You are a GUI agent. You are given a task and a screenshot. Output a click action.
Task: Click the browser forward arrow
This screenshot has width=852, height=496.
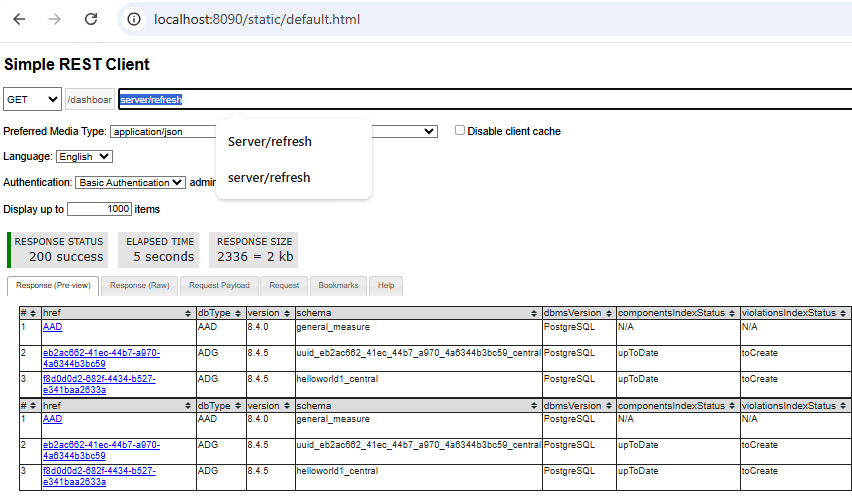click(55, 19)
